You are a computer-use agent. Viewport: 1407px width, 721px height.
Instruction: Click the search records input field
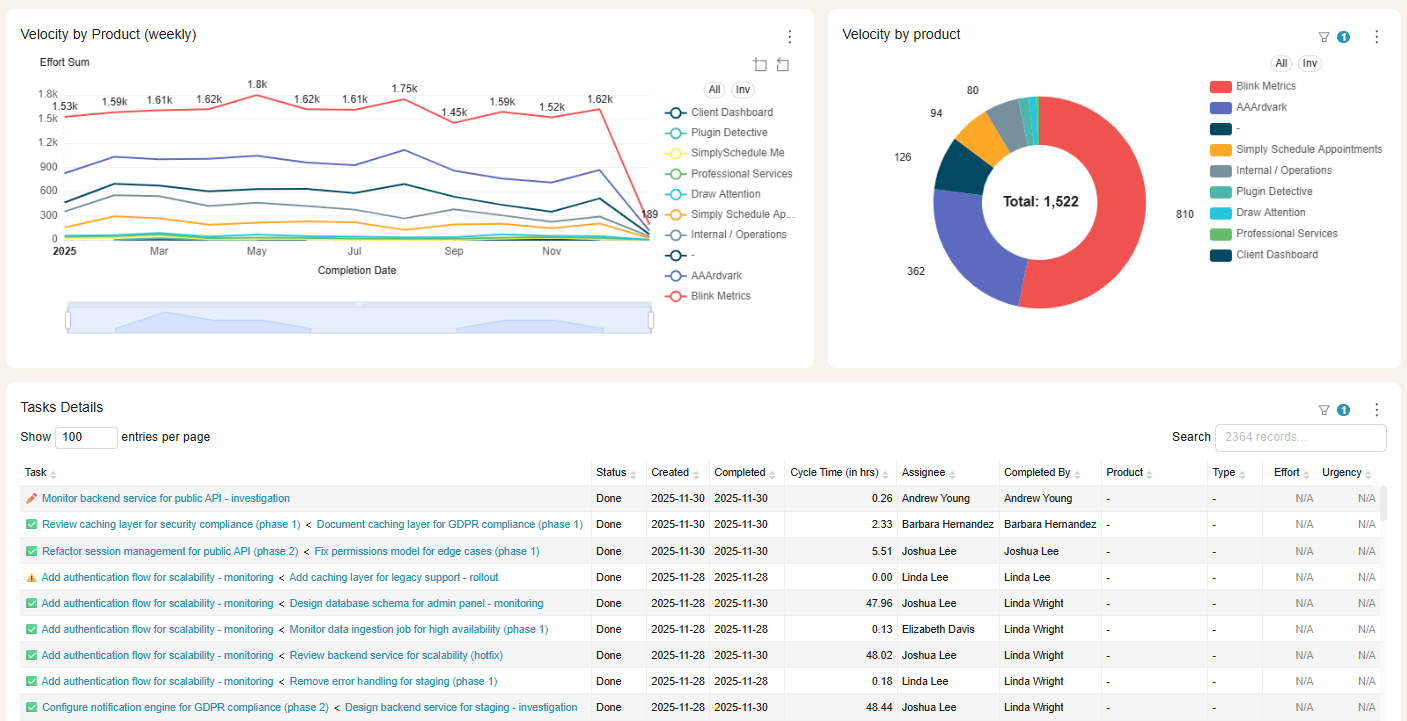[x=1300, y=438]
